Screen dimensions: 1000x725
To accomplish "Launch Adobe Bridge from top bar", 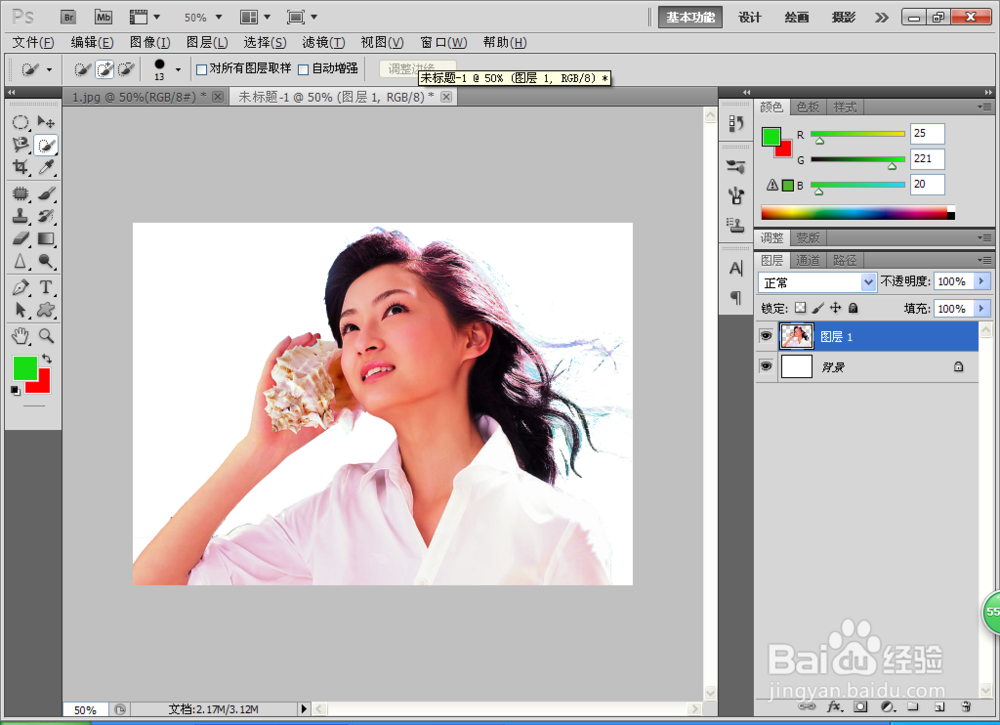I will click(x=68, y=17).
